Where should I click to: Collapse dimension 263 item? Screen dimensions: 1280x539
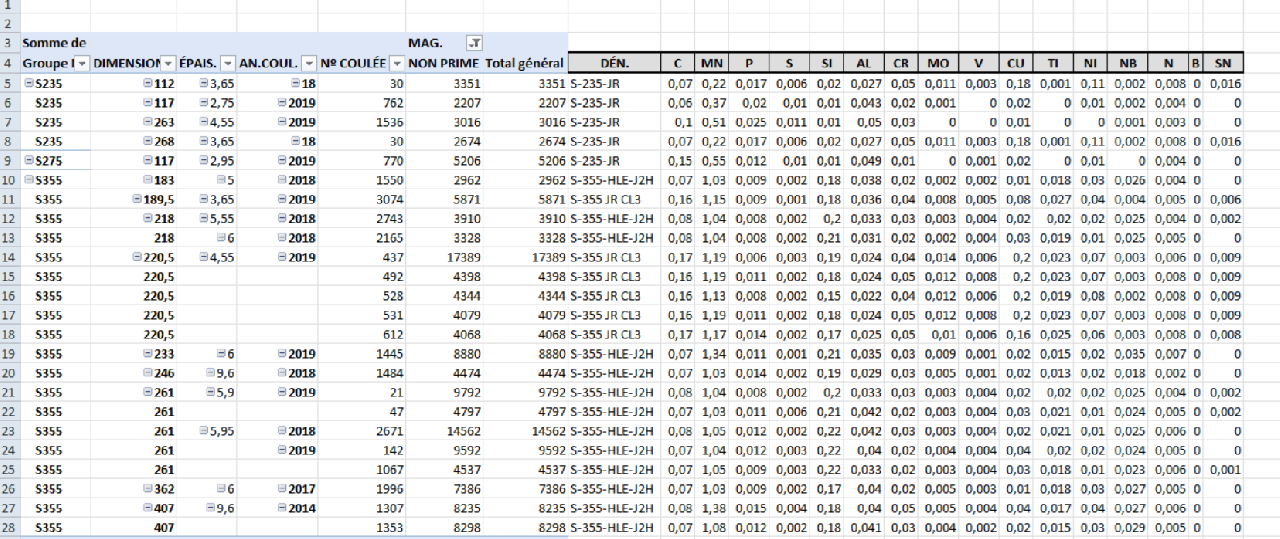point(148,122)
